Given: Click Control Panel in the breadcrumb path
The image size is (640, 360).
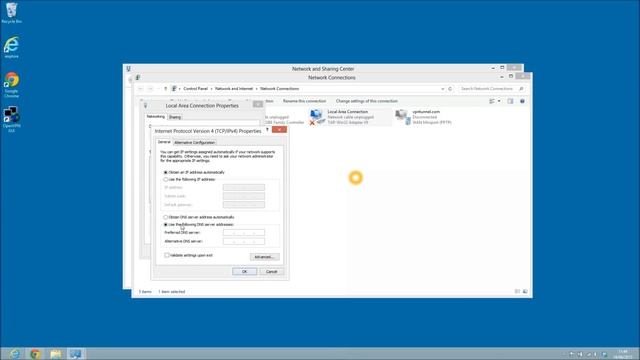Looking at the screenshot, I should 196,89.
